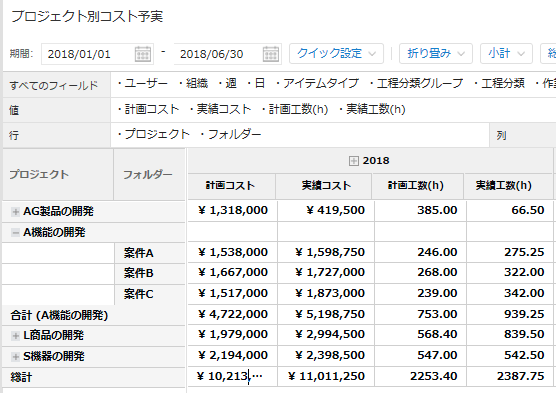Viewport: 556px width, 393px height.
Task: Click 実績工数(h) table column header
Action: (x=508, y=186)
